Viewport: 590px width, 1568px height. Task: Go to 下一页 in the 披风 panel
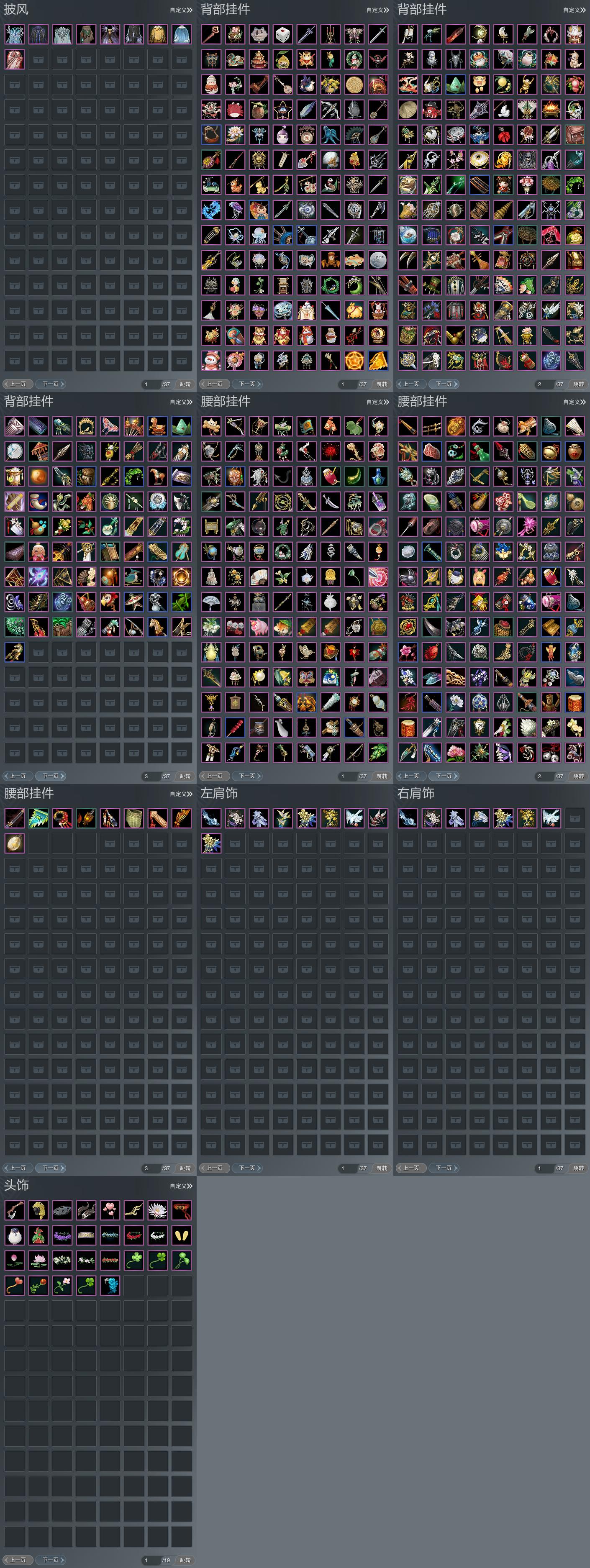51,384
